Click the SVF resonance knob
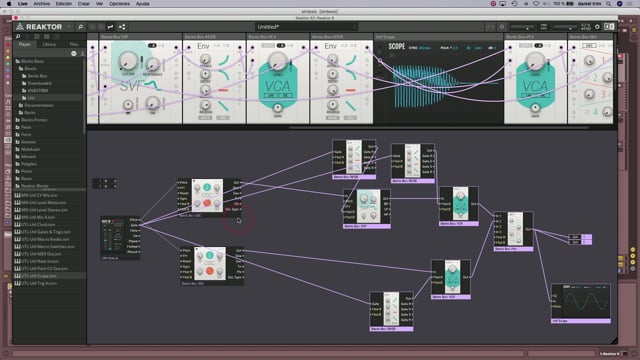Image resolution: width=640 pixels, height=360 pixels. [x=153, y=64]
